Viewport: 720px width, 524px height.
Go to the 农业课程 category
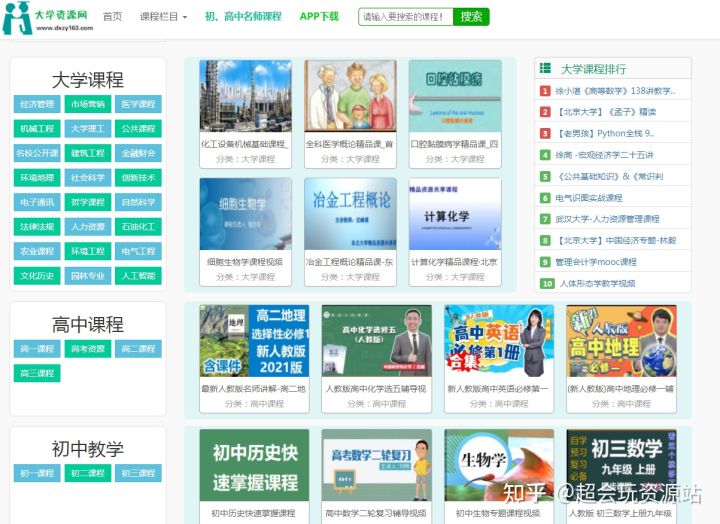37,251
